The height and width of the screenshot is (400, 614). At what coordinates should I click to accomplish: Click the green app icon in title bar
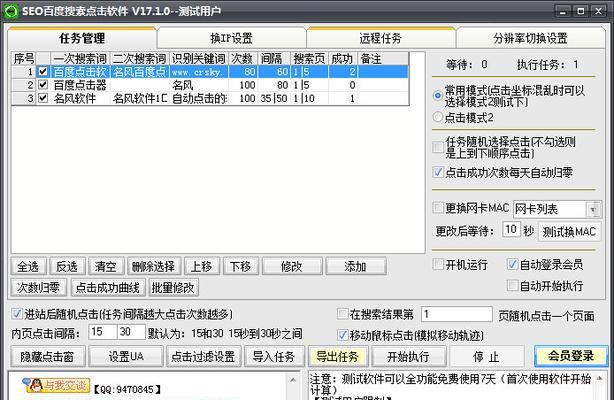11,11
